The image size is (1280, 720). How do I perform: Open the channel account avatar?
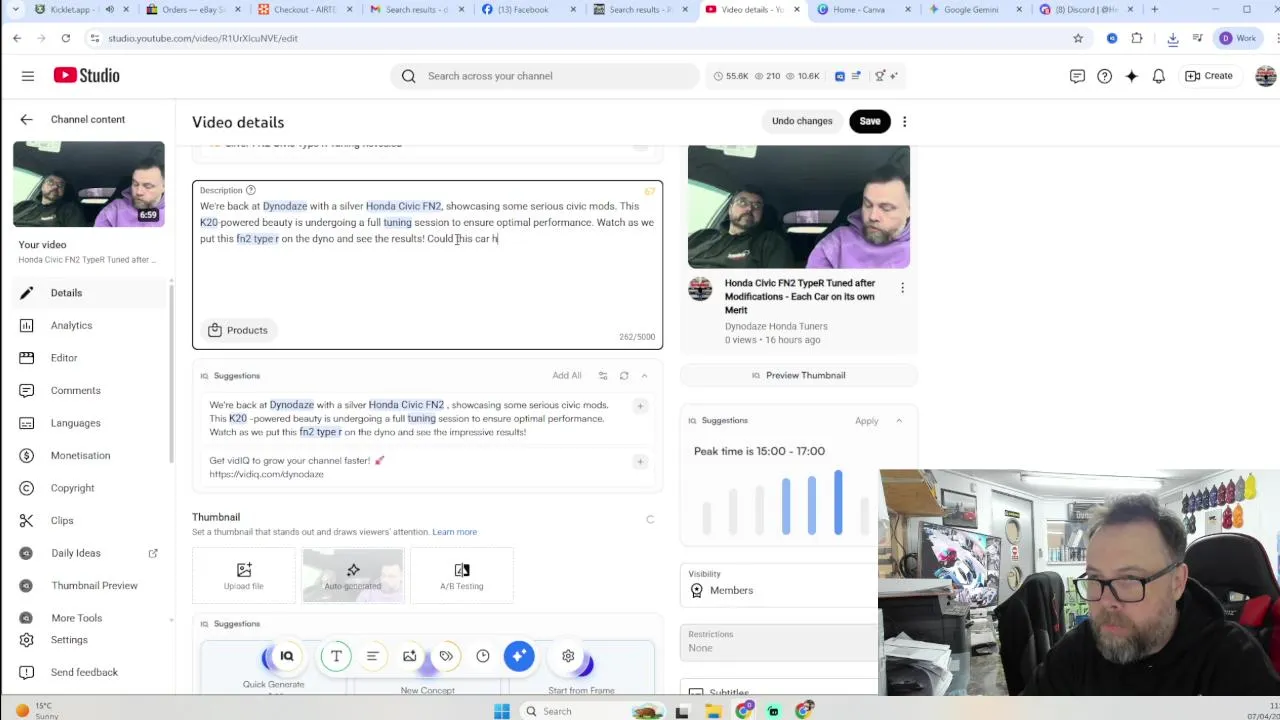[x=1265, y=76]
